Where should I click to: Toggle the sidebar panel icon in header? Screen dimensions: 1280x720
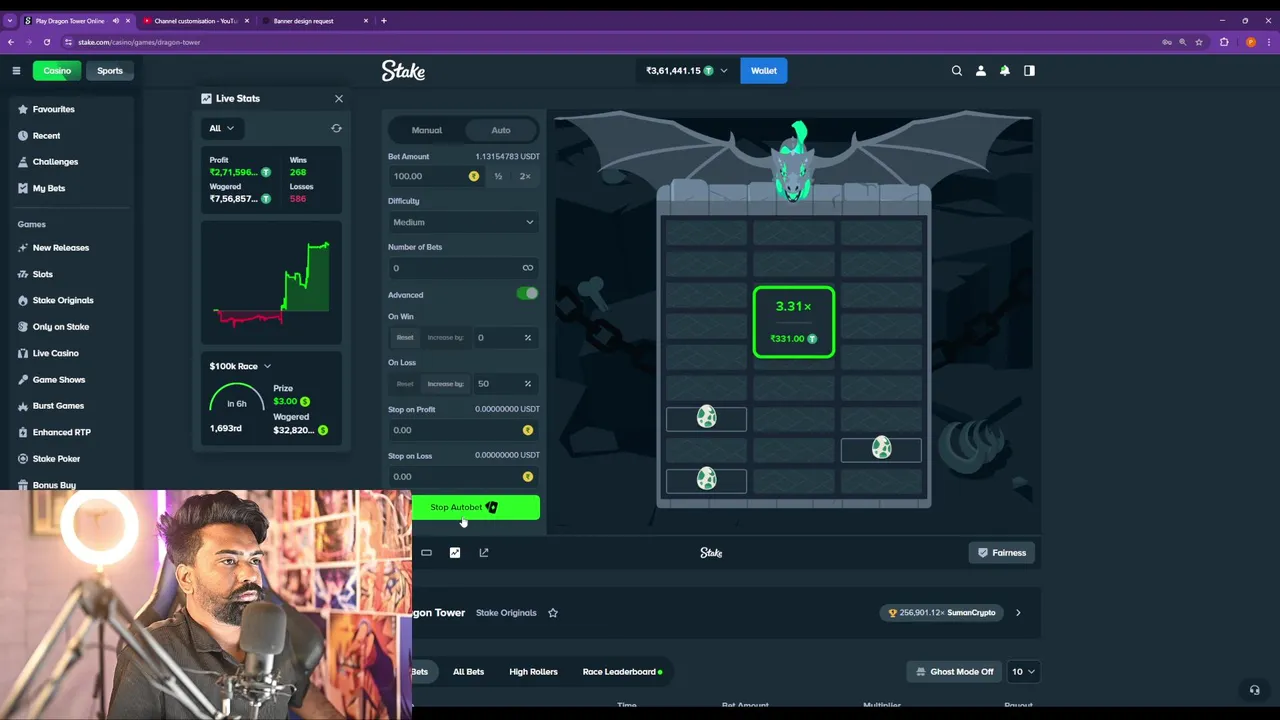click(x=1029, y=70)
